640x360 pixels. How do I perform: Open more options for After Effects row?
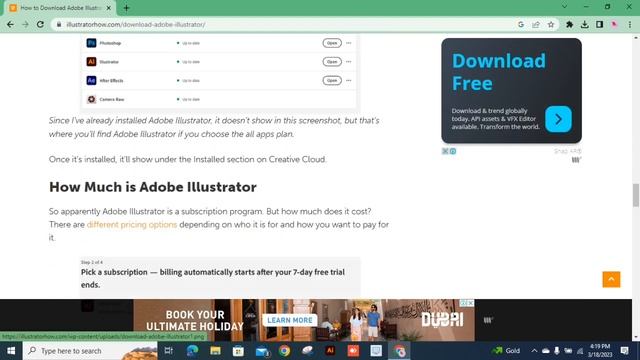tap(349, 80)
